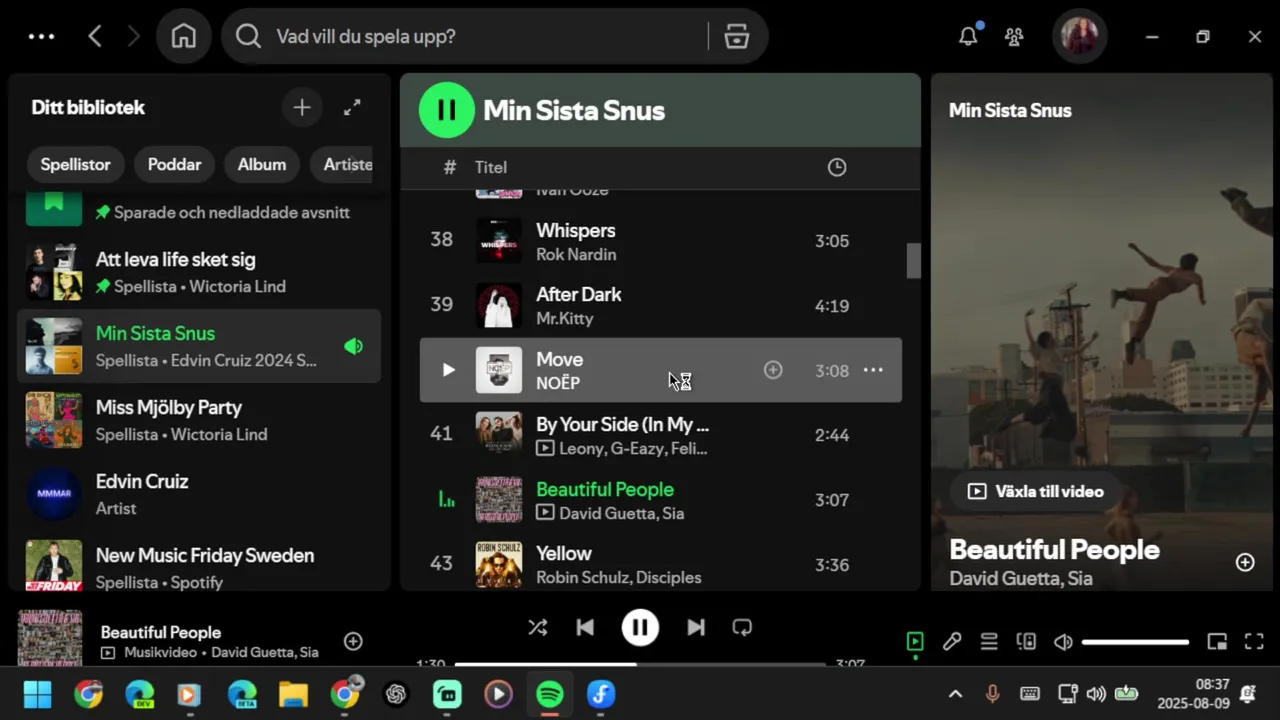Screen dimensions: 1280x720
Task: Enter full screen mode icon
Action: (1254, 642)
